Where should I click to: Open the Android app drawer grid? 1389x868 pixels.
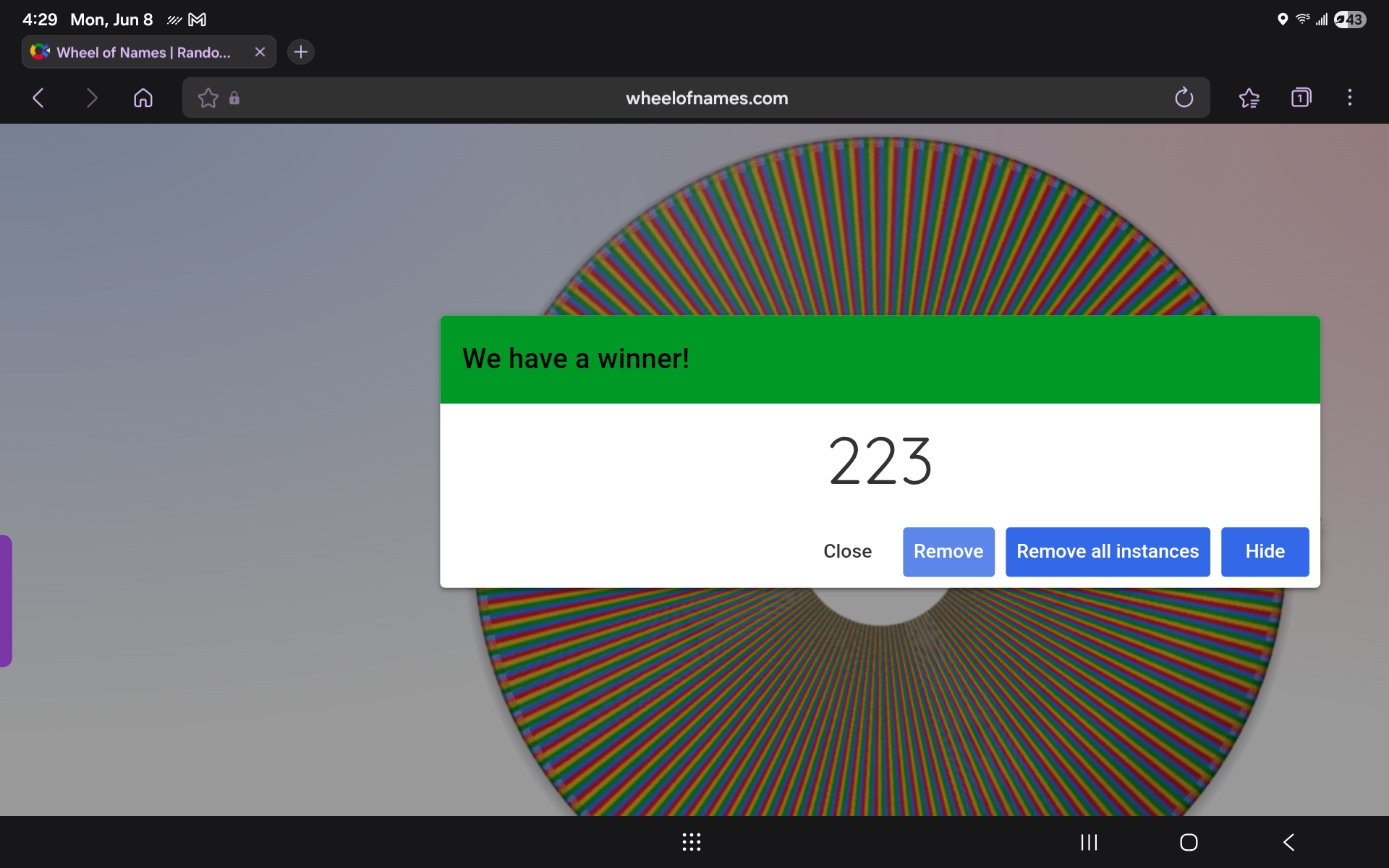[x=692, y=842]
